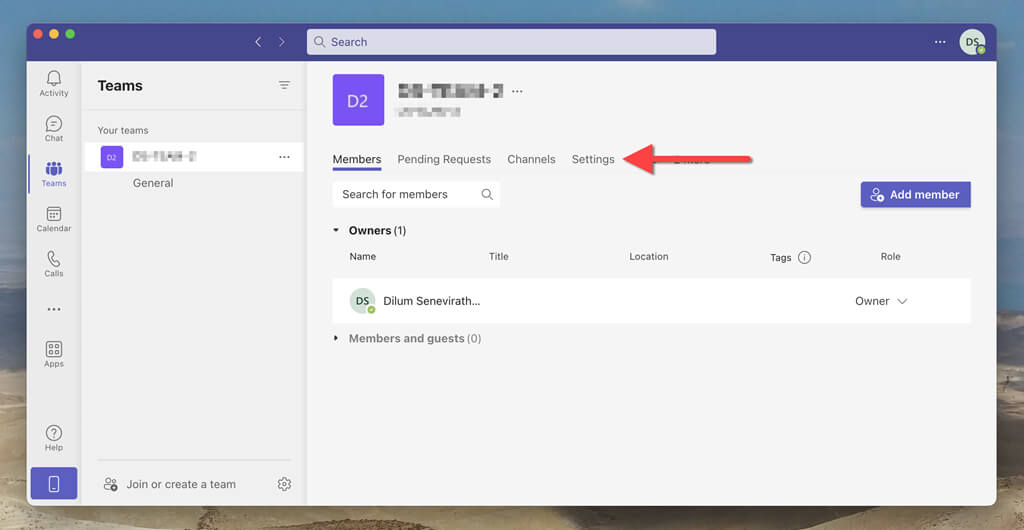Screen dimensions: 1024x530
Task: Switch to the Pending Requests tab
Action: click(444, 159)
